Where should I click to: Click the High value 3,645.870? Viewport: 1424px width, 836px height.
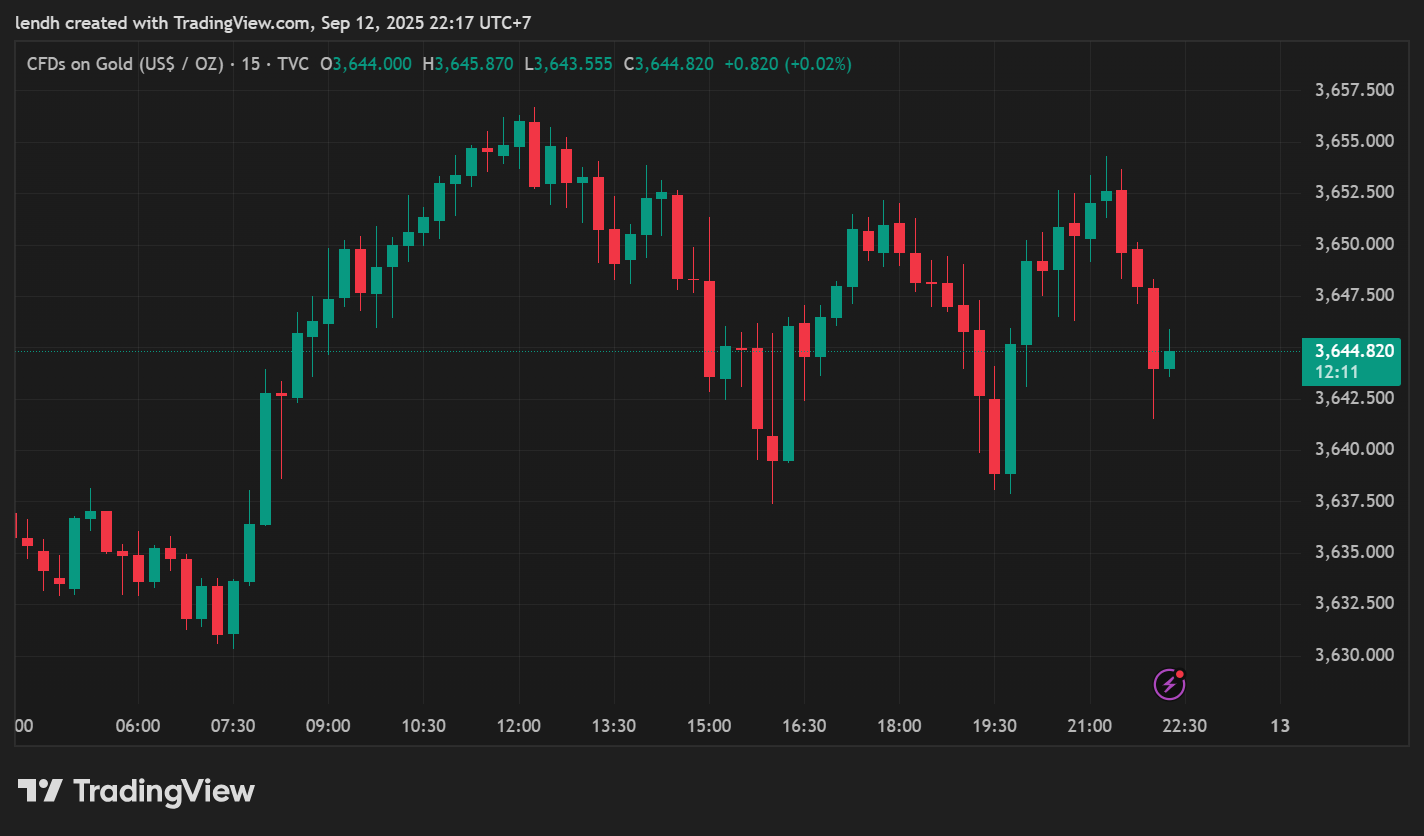click(475, 64)
